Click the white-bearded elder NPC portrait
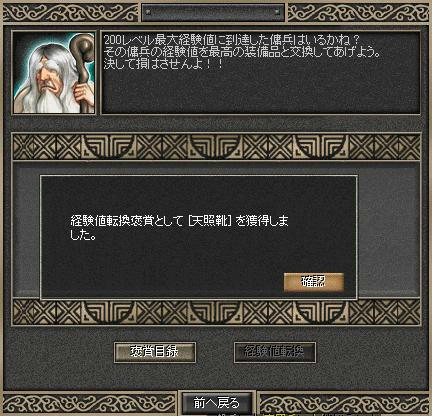 point(54,73)
